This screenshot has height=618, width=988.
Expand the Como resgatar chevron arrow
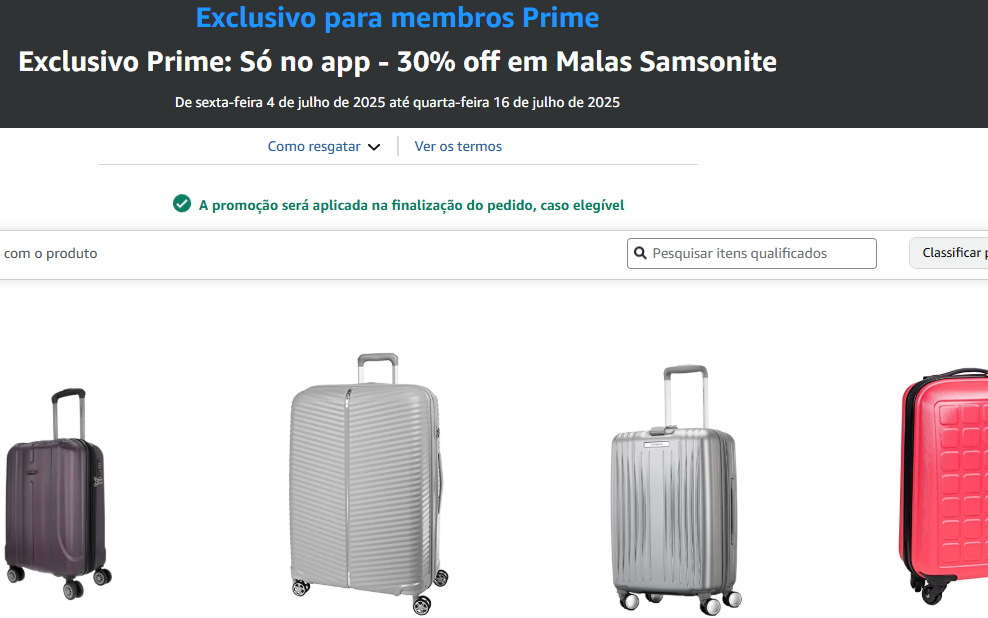(374, 147)
